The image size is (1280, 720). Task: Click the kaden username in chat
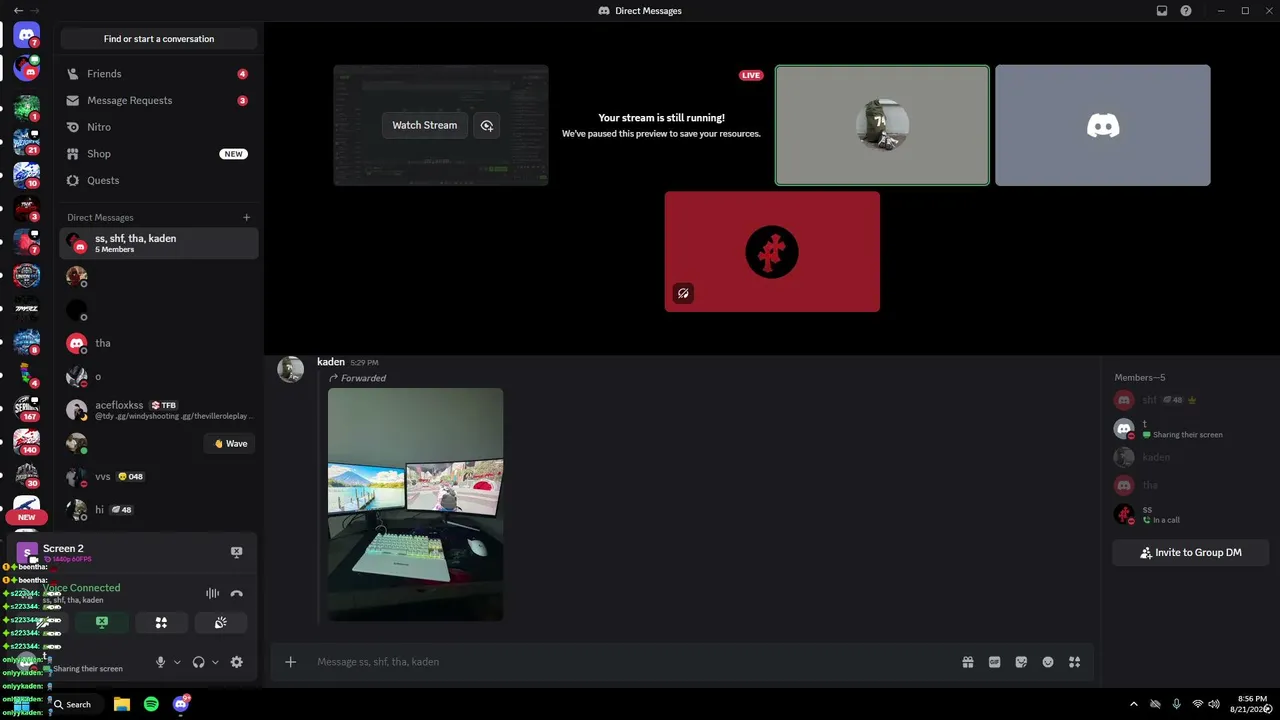click(x=331, y=362)
